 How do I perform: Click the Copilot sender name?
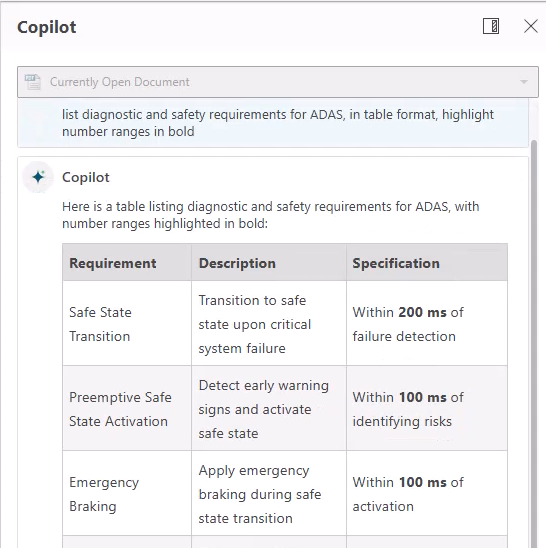coord(86,178)
